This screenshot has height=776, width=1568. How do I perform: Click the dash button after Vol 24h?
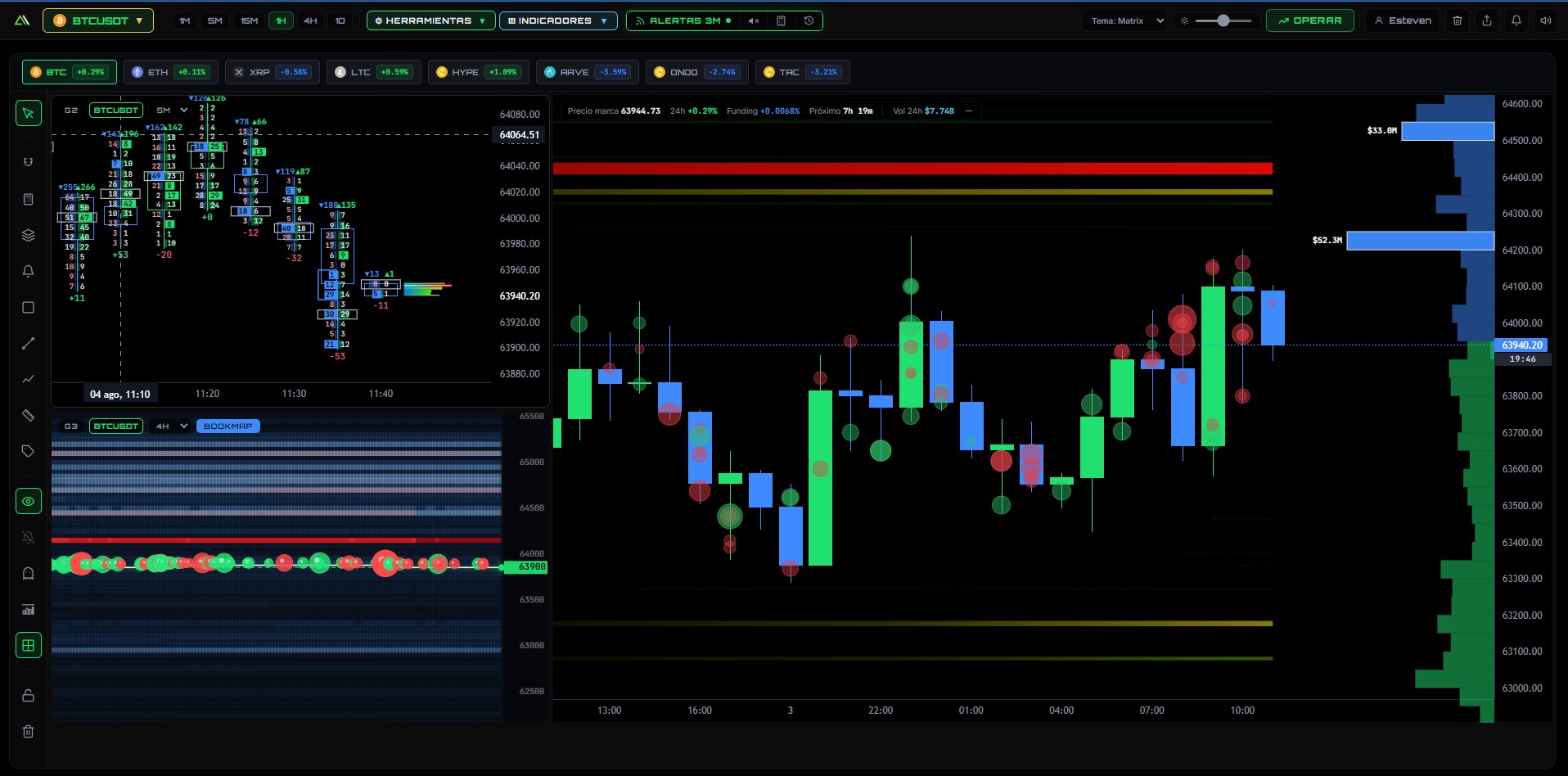click(969, 111)
